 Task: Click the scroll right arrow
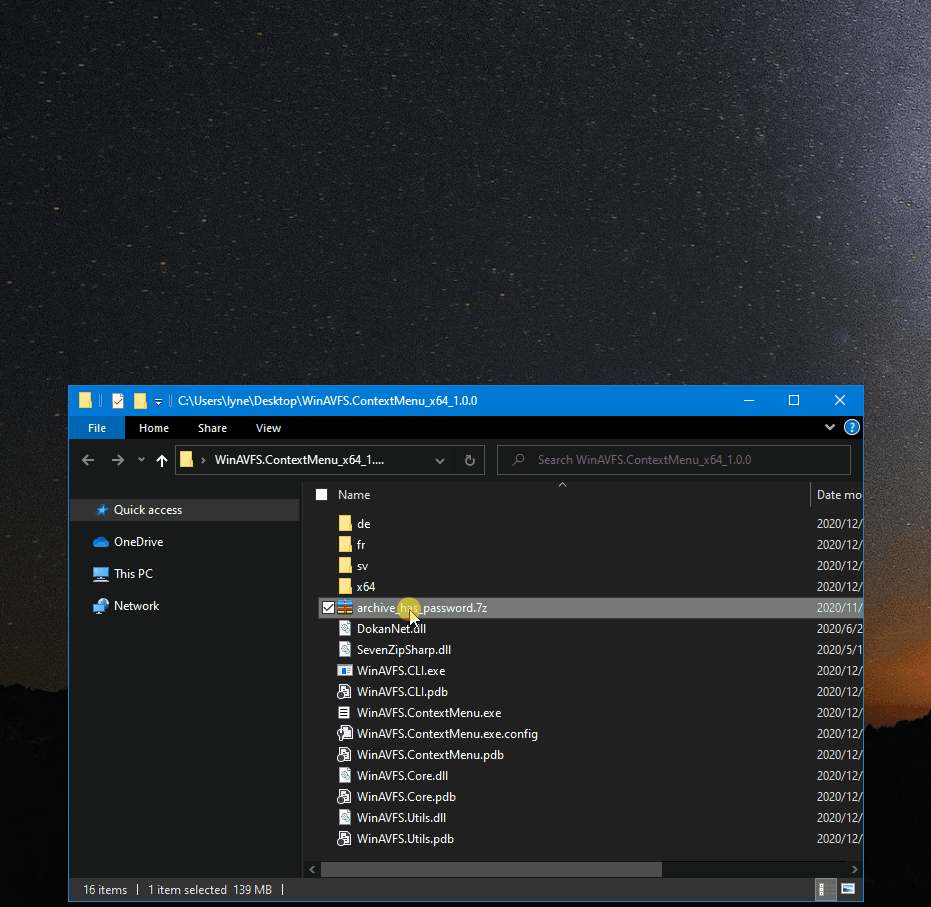[x=854, y=870]
